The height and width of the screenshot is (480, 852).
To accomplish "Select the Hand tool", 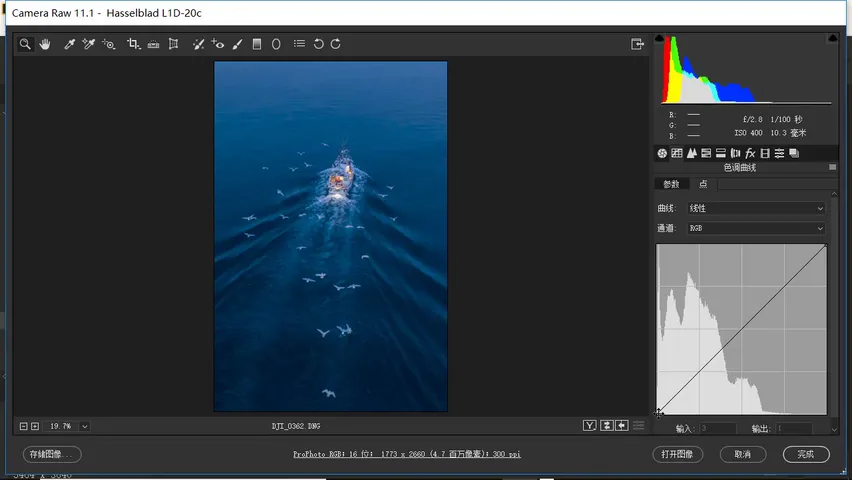I will pyautogui.click(x=45, y=44).
